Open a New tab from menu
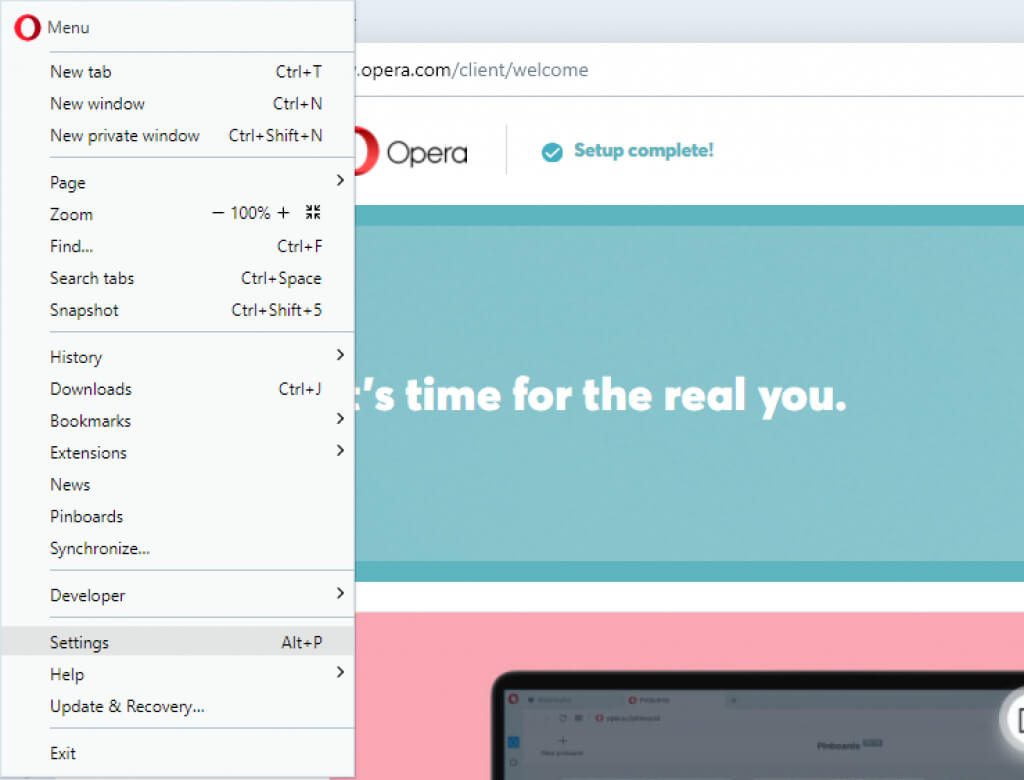Screen dimensions: 1024x780 coord(178,72)
